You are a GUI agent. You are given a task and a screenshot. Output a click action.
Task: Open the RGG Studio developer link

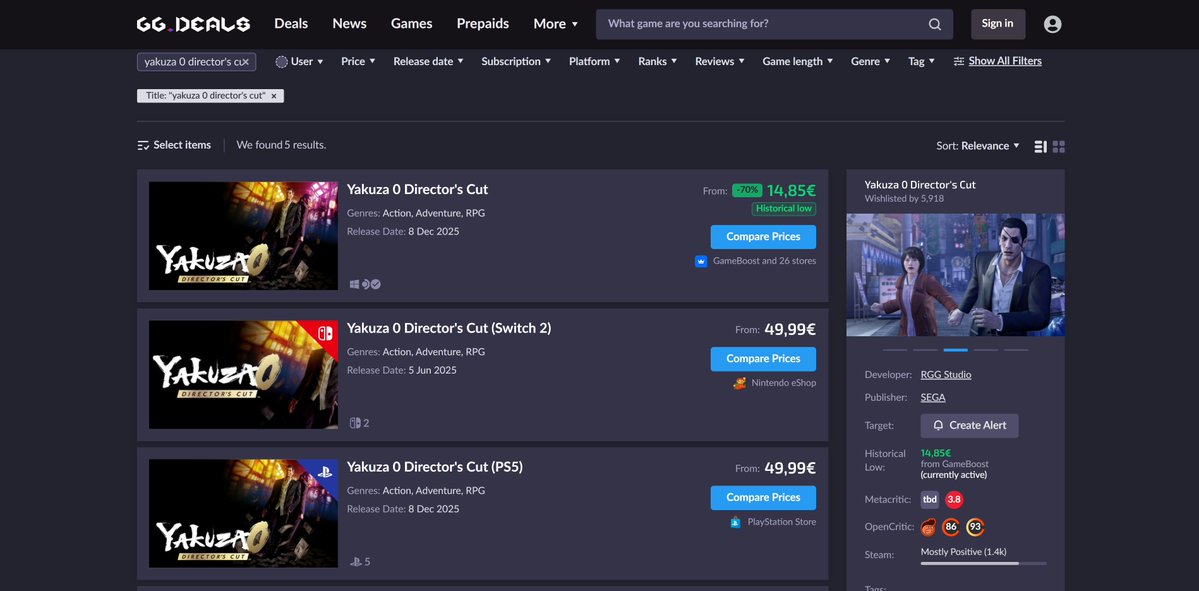click(946, 375)
